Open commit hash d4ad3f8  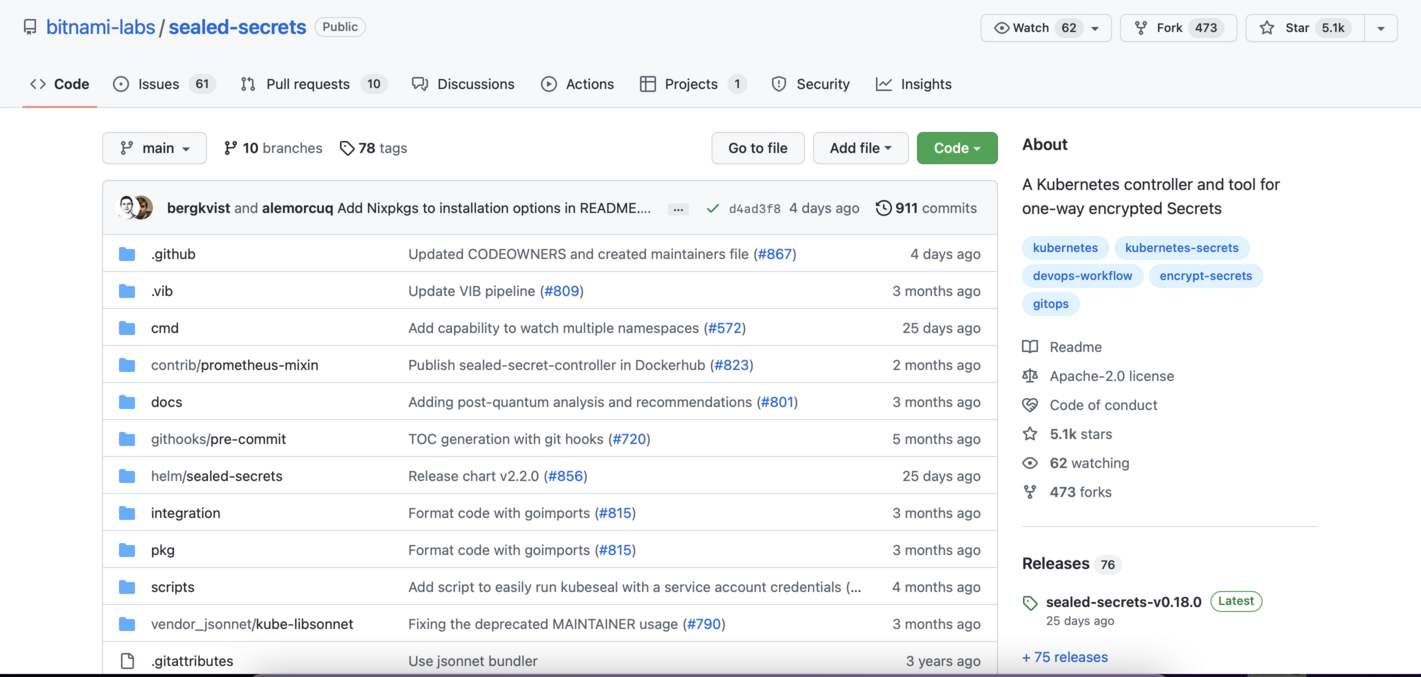tap(754, 209)
